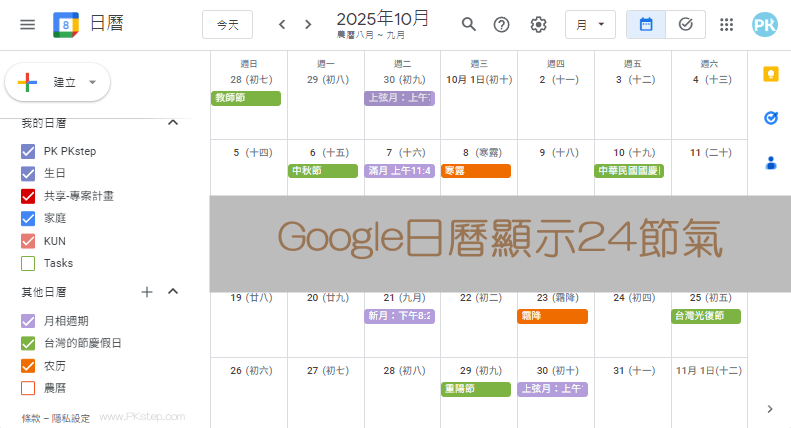Open the 建立 dropdown arrow
This screenshot has height=428, width=791.
click(x=92, y=82)
